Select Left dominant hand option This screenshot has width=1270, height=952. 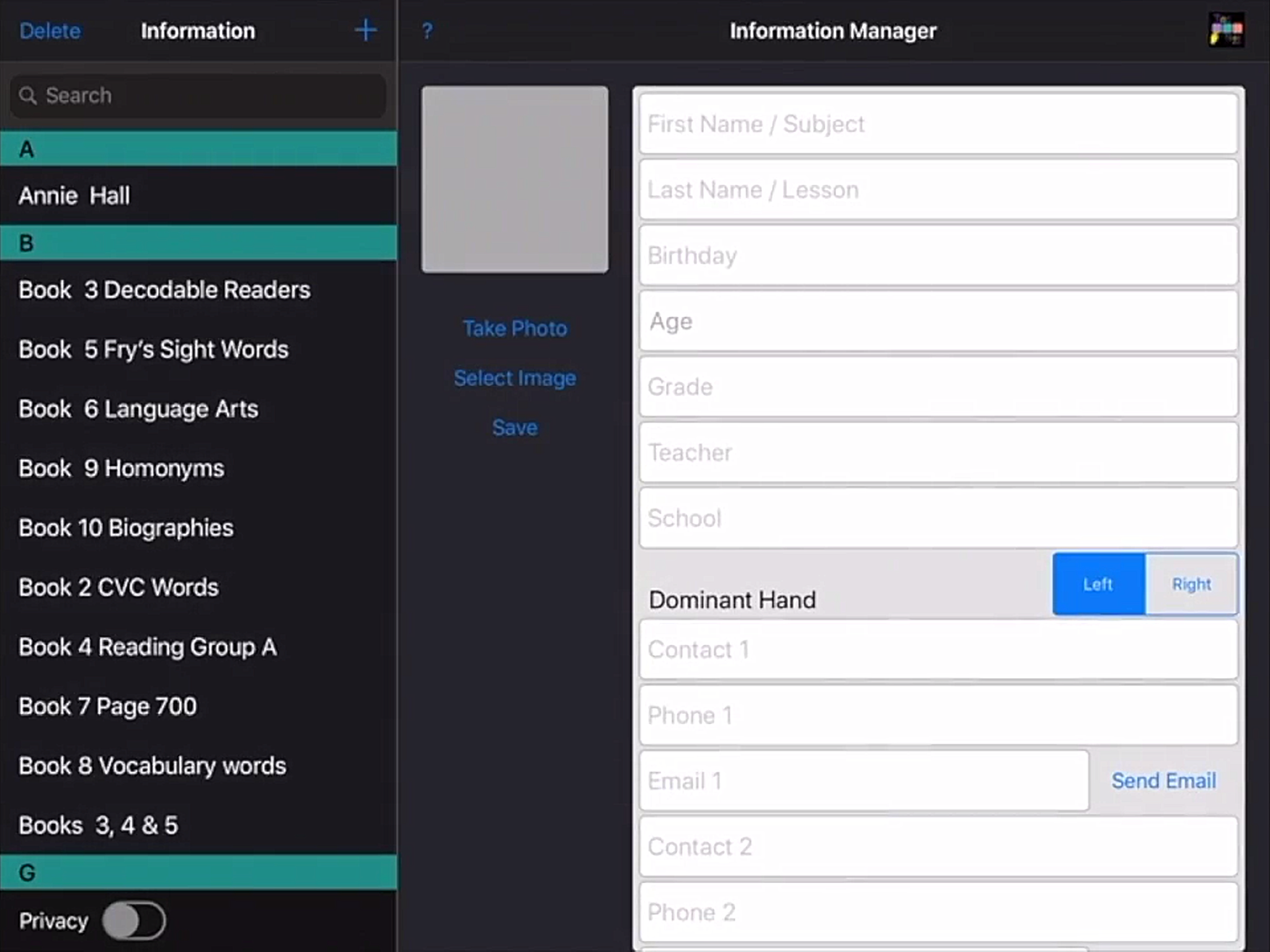coord(1098,584)
